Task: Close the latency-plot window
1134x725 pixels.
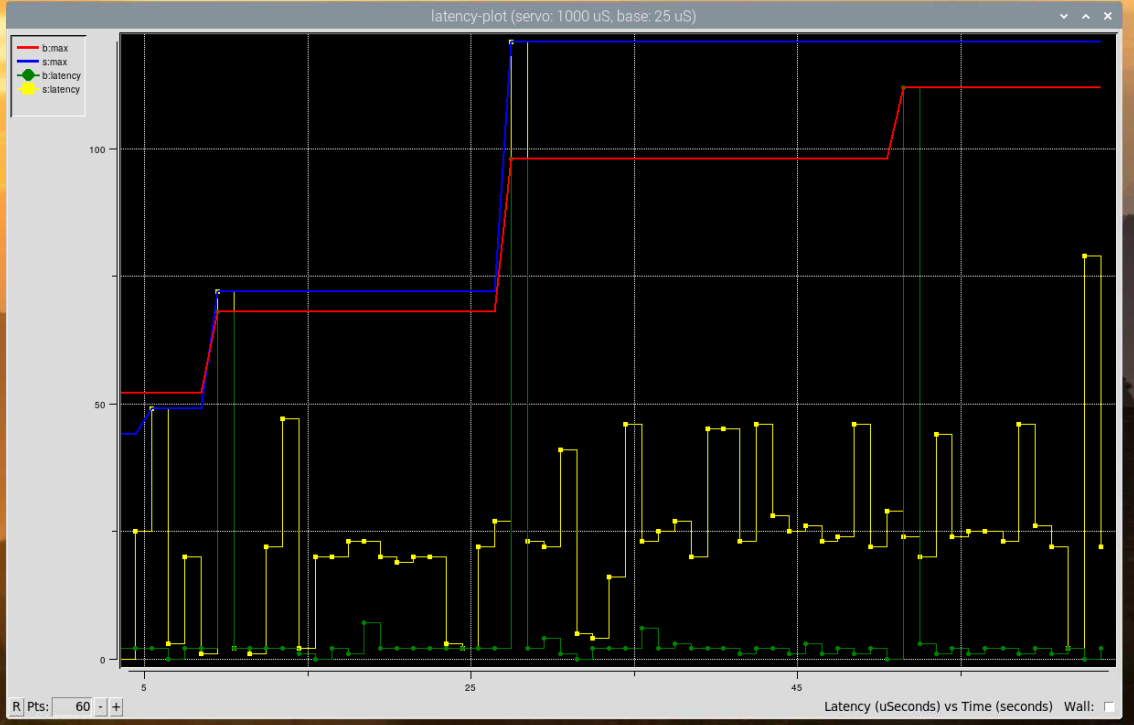Action: 1107,16
